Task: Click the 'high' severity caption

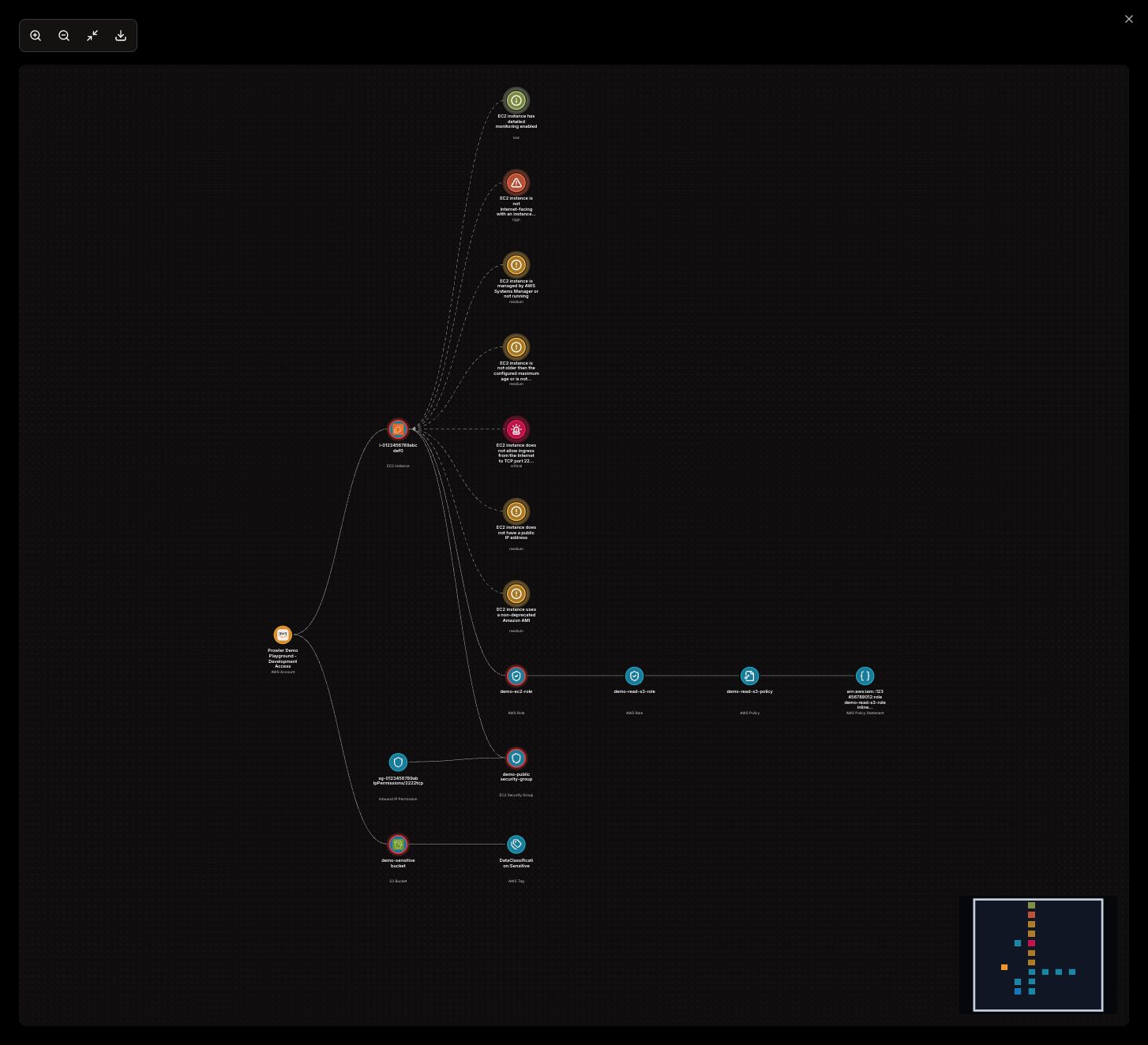Action: [516, 219]
